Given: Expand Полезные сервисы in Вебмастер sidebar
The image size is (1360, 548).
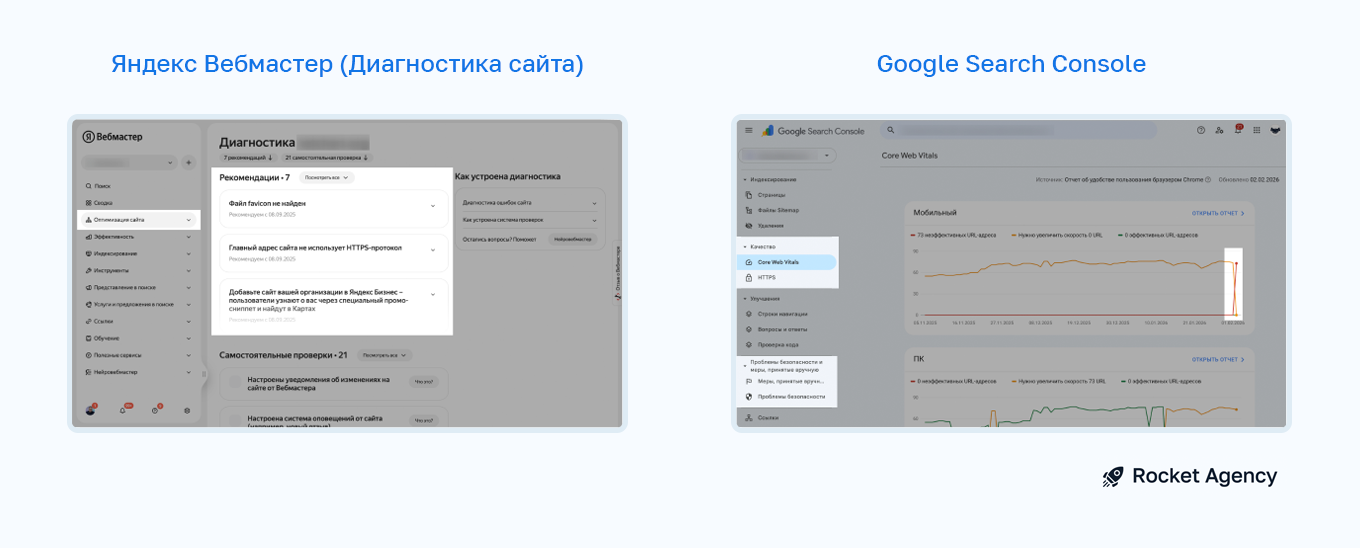Looking at the screenshot, I should click(x=138, y=355).
